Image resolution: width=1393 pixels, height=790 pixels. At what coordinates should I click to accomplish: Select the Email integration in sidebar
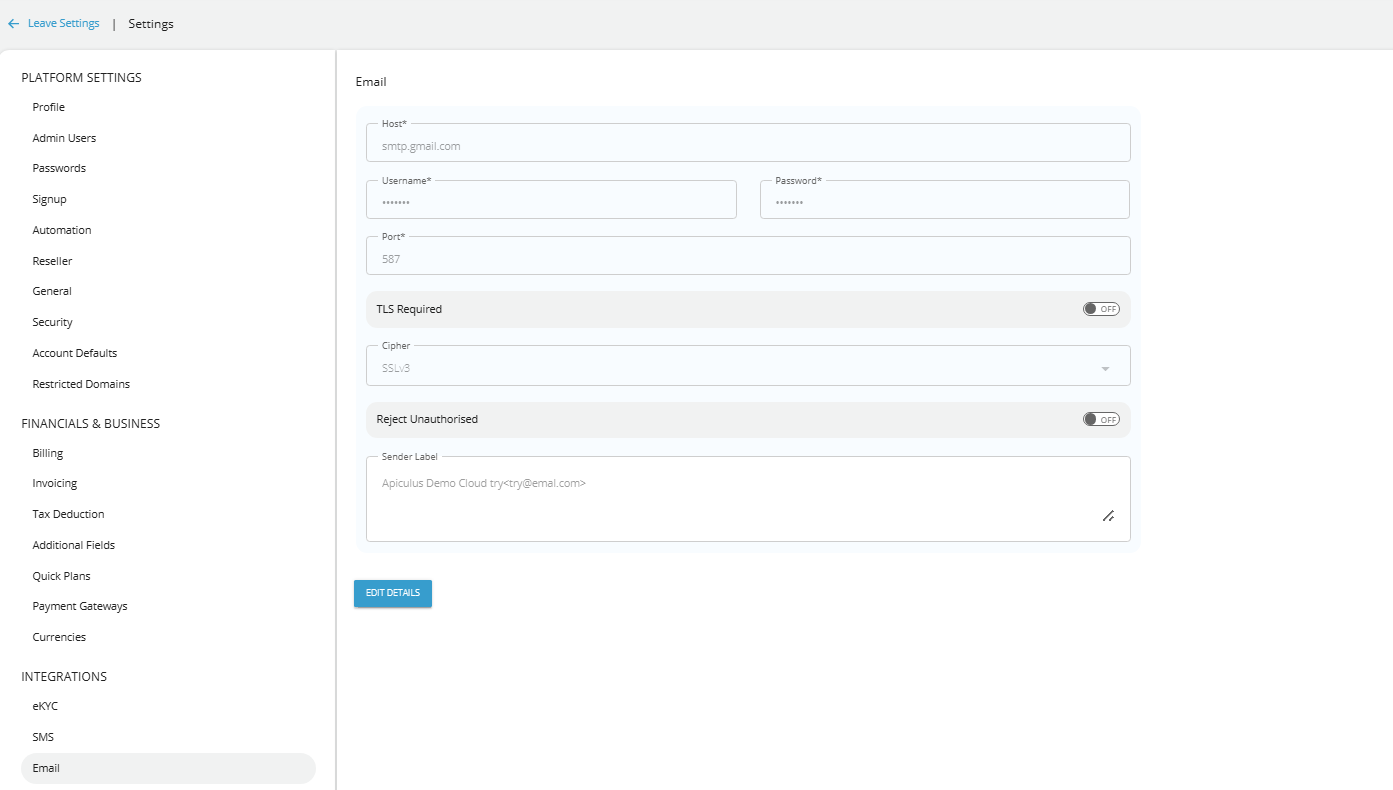click(46, 767)
